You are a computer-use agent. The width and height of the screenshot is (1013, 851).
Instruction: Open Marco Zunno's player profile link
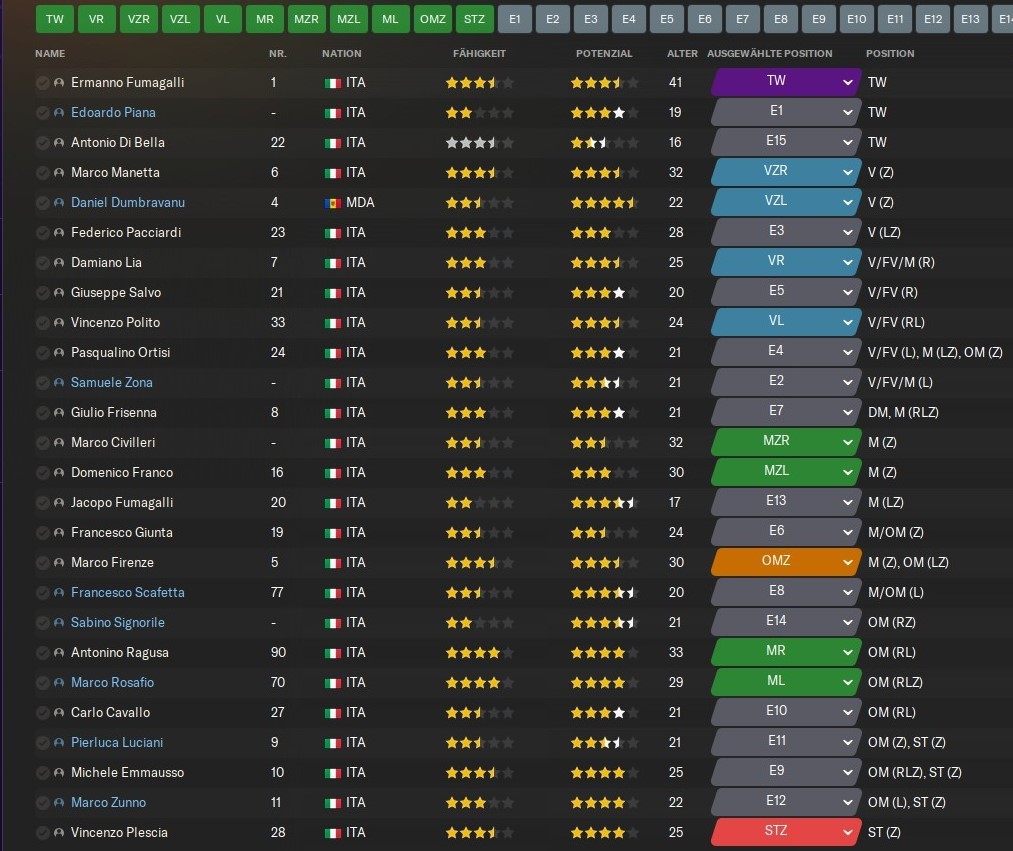[109, 803]
